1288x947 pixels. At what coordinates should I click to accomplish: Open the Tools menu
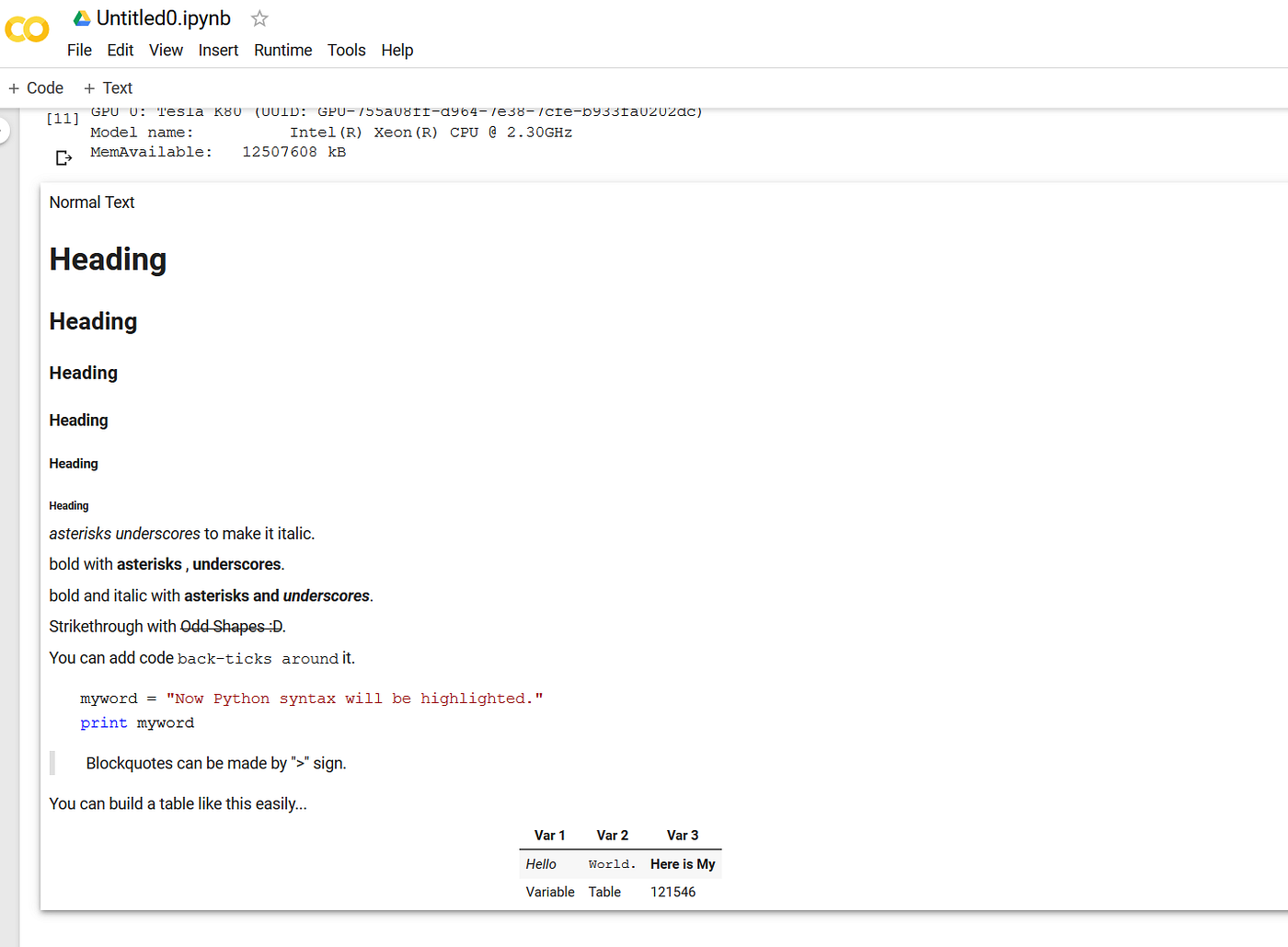coord(346,51)
